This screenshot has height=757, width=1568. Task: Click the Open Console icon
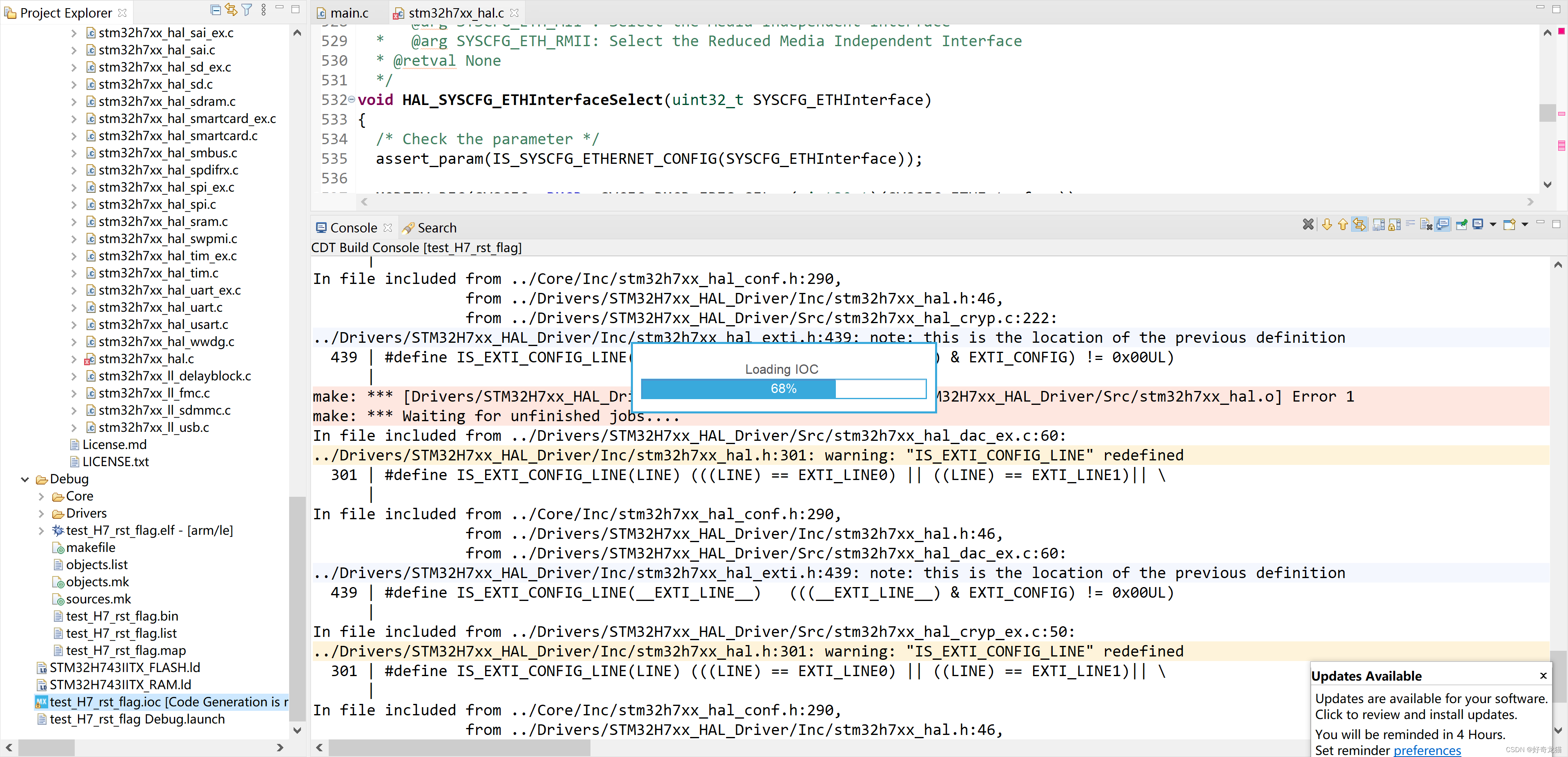coord(1509,225)
